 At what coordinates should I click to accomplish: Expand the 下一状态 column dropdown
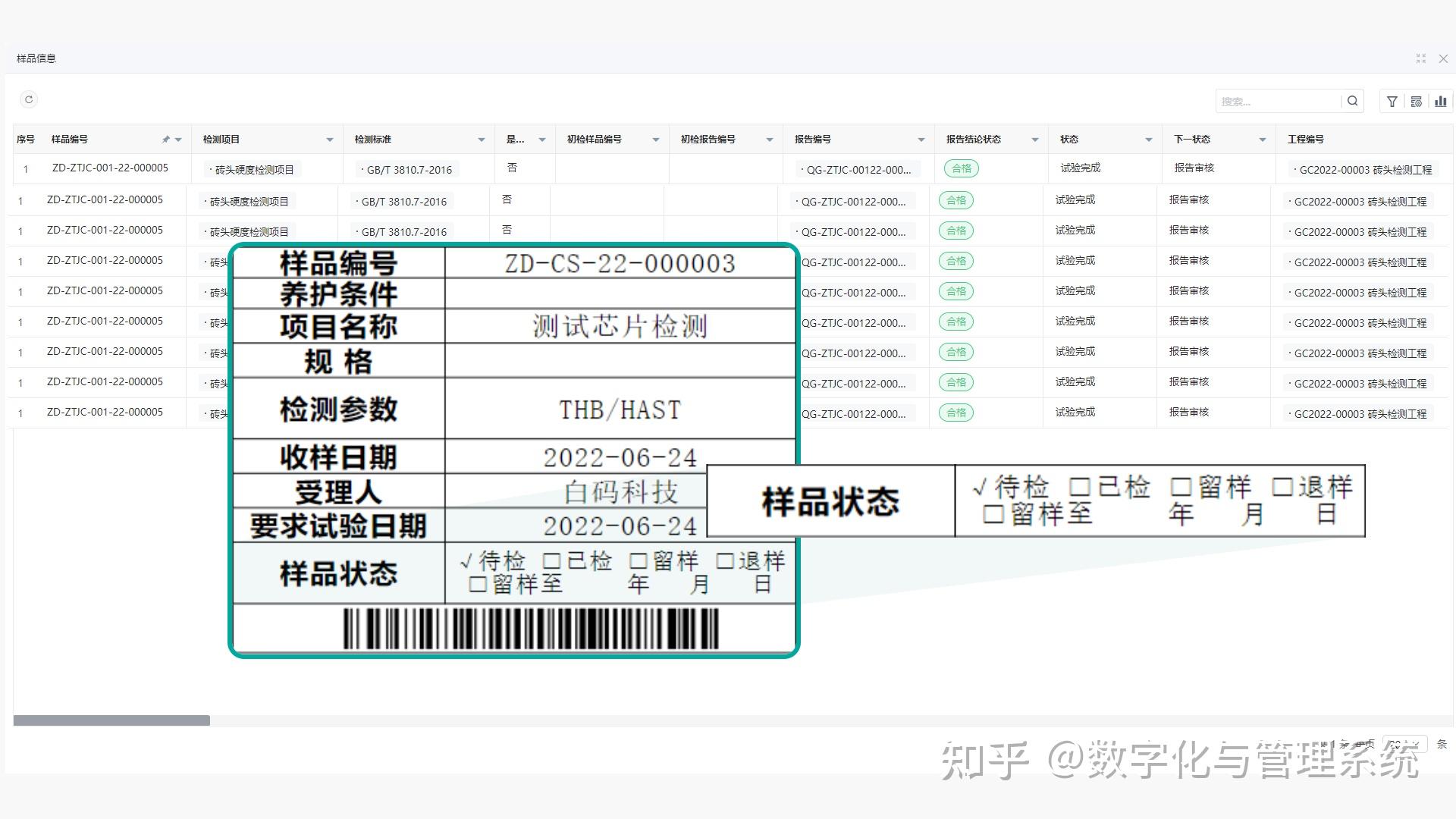pyautogui.click(x=1263, y=140)
